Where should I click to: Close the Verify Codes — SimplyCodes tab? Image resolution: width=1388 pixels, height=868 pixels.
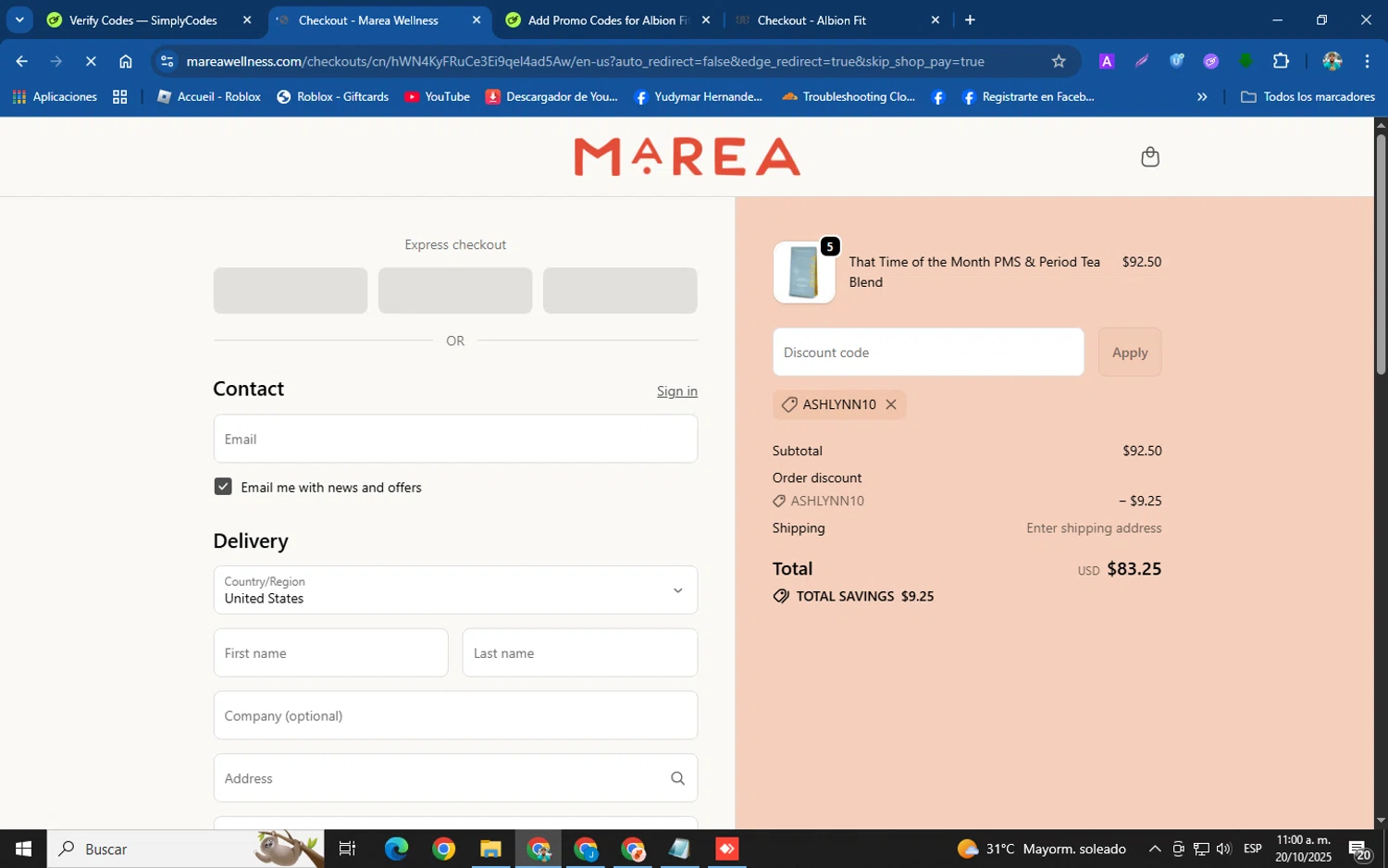(x=247, y=19)
